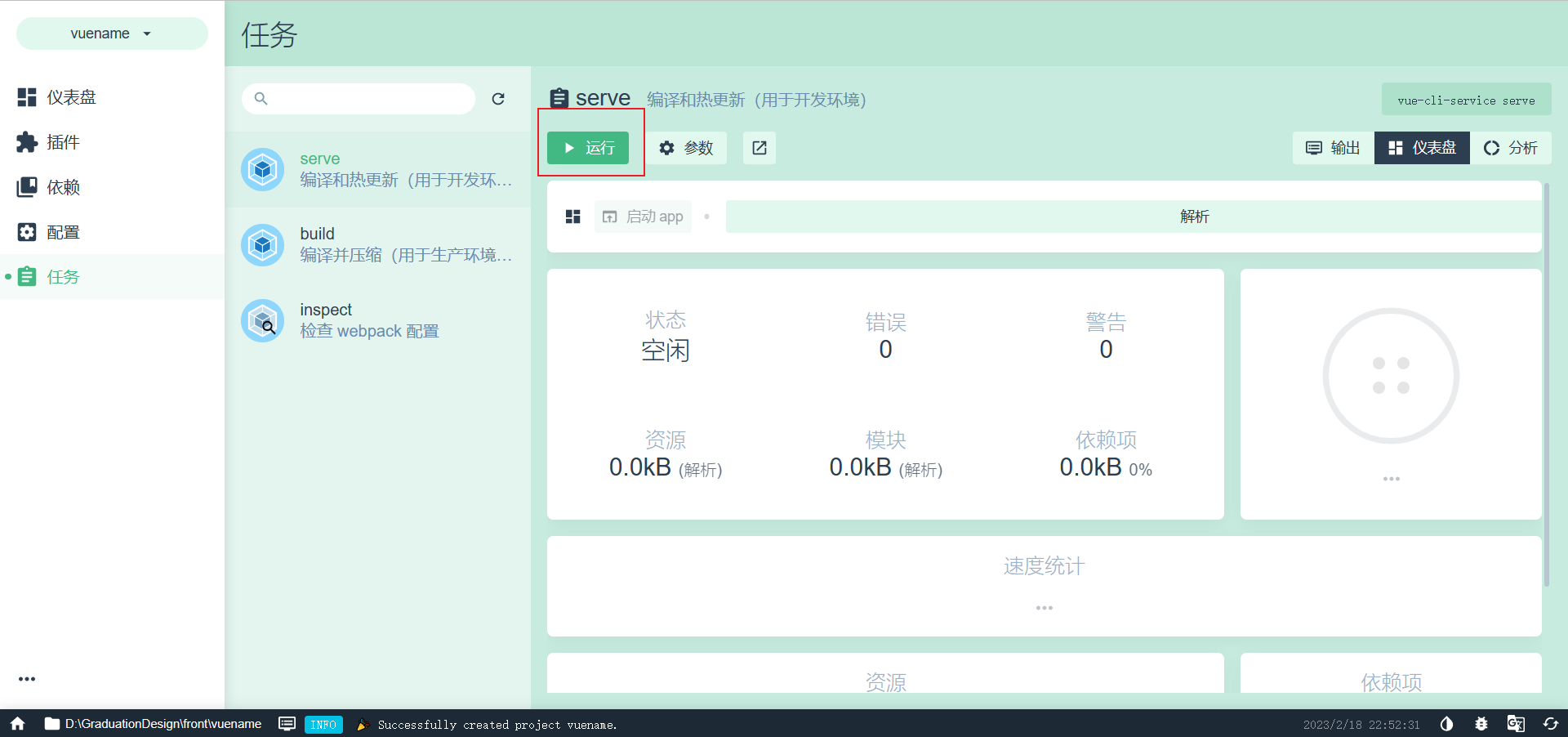The image size is (1568, 737).
Task: Open the 插件 (plugins) page
Action: [63, 141]
